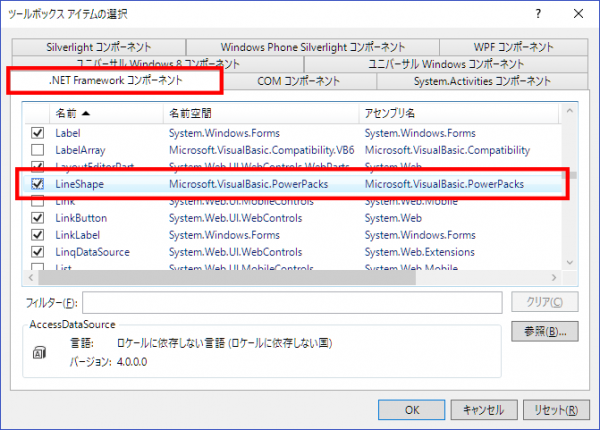Uncheck the LineShape checkbox
Viewport: 600px width, 430px height.
(38, 184)
